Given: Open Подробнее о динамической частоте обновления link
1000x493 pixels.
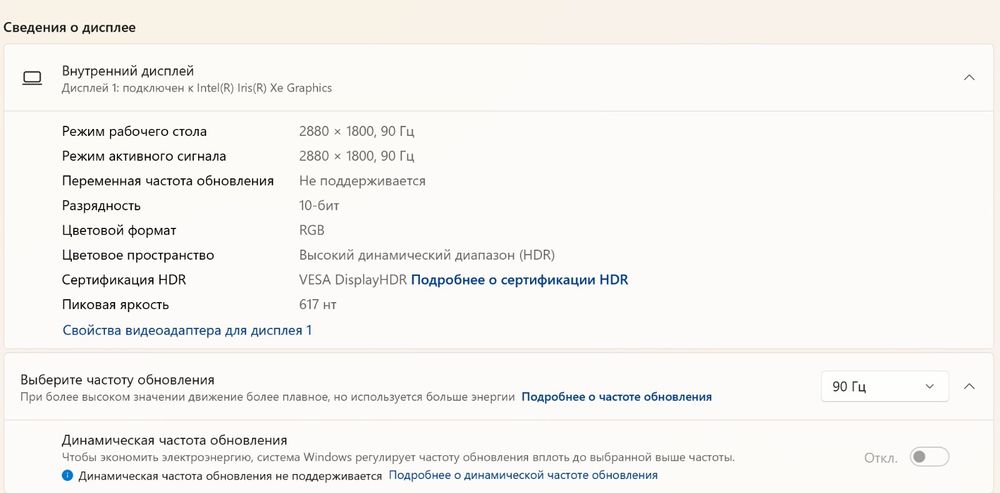Looking at the screenshot, I should pos(523,476).
